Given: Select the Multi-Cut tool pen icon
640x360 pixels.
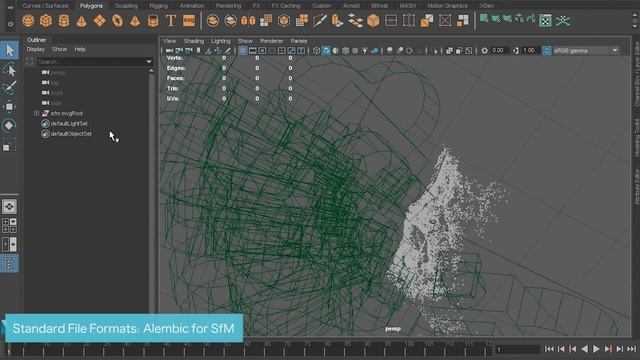Looking at the screenshot, I should tap(320, 20).
